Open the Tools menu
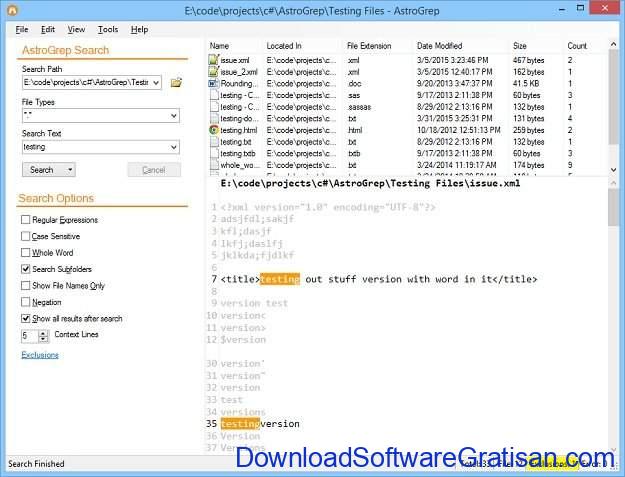 tap(108, 29)
